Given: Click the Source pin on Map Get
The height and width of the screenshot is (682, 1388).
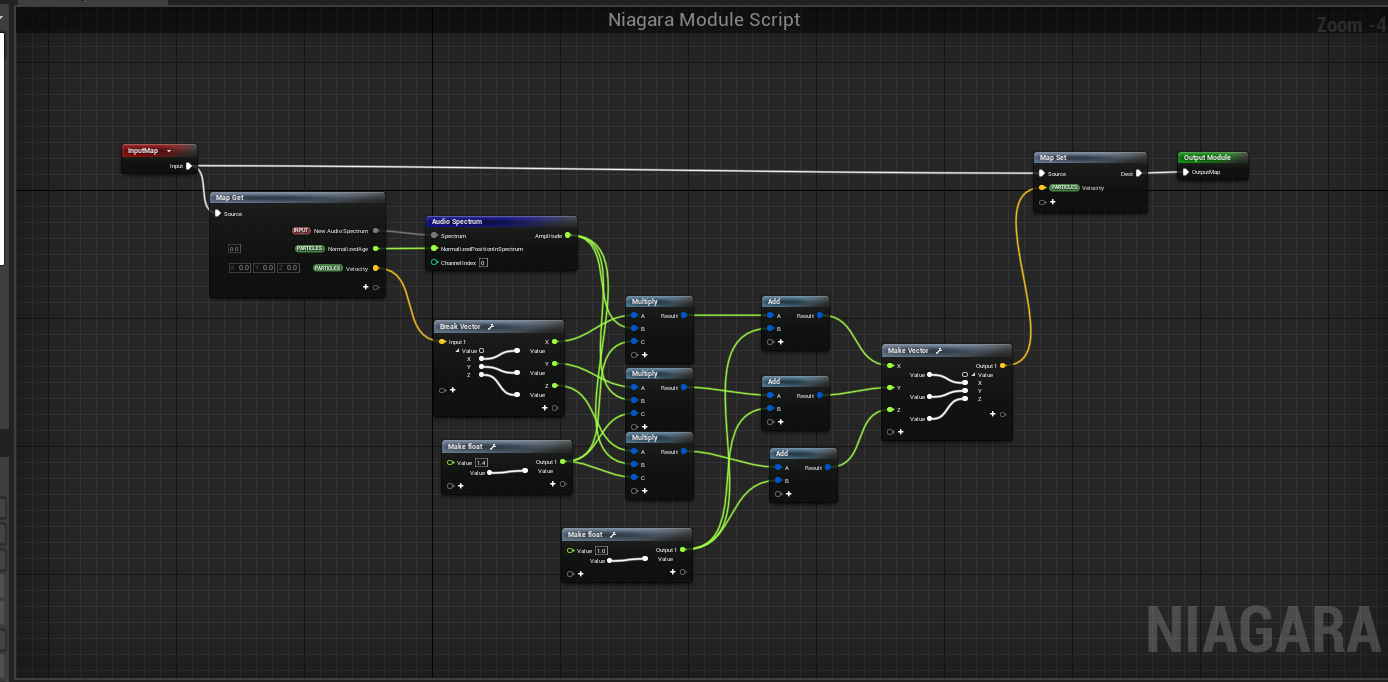Looking at the screenshot, I should (x=218, y=213).
